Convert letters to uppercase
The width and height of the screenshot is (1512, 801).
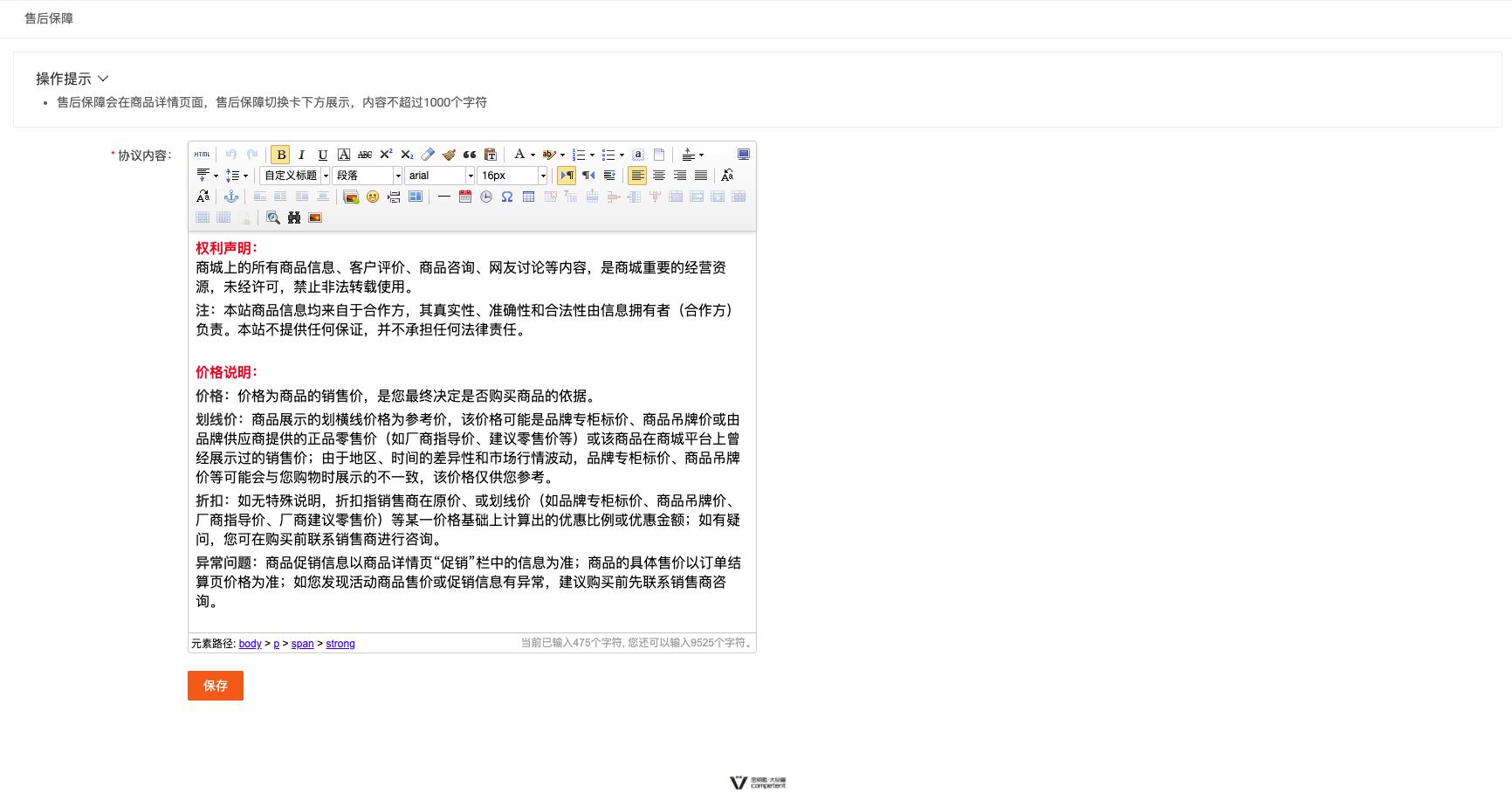727,176
